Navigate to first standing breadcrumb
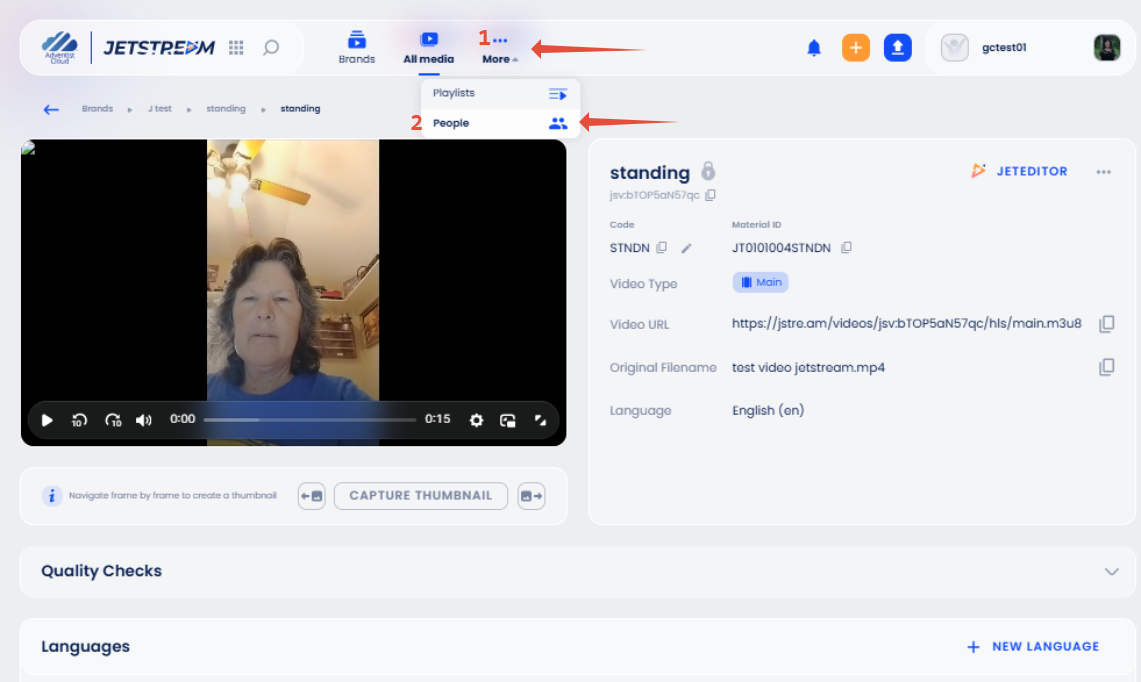This screenshot has width=1141, height=682. tap(226, 108)
